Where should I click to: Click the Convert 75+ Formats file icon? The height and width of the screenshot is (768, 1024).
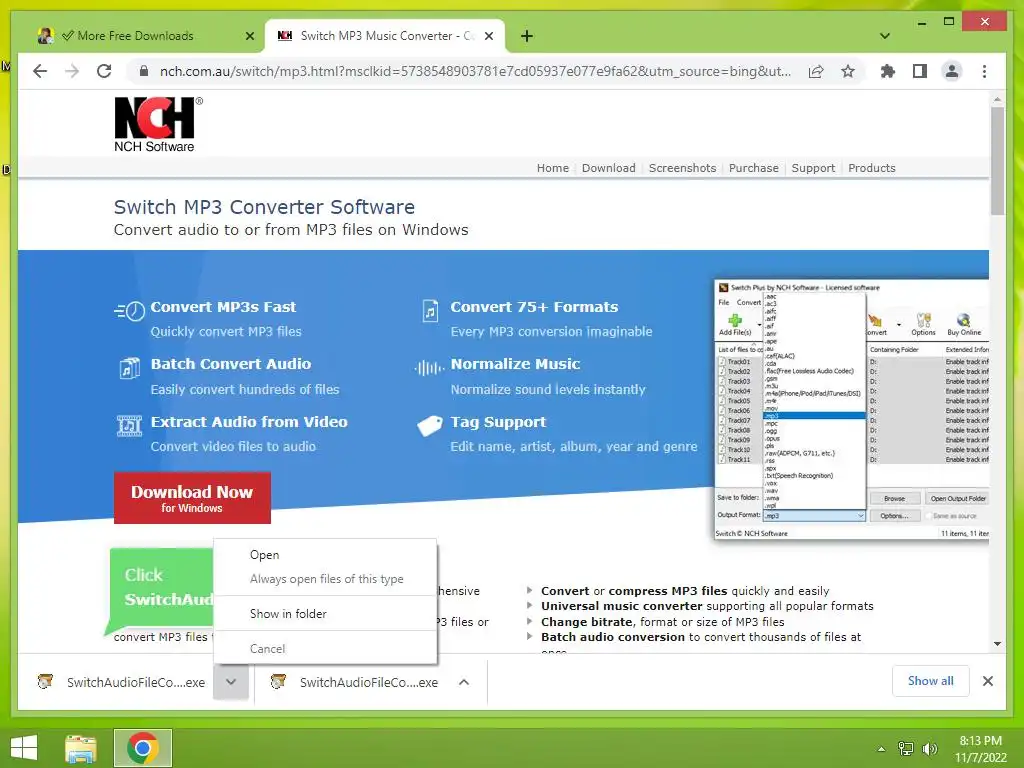click(430, 311)
